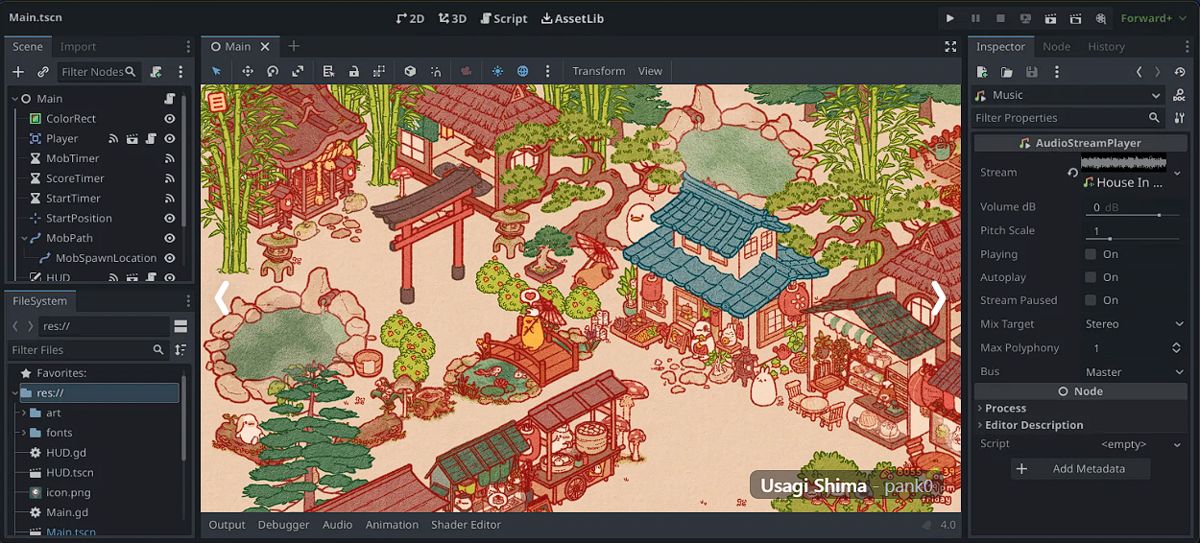The height and width of the screenshot is (543, 1200).
Task: Open Scene dock extra options menu
Action: pyautogui.click(x=181, y=72)
